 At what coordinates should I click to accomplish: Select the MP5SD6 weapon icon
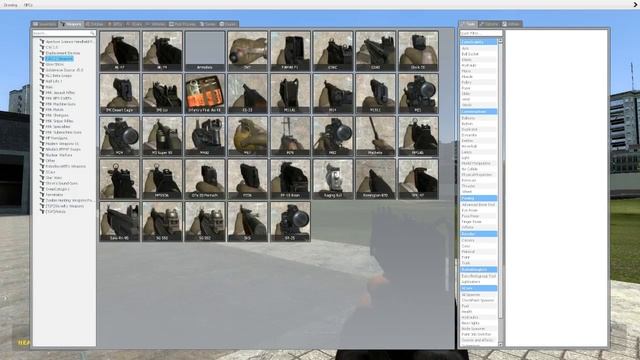point(162,179)
